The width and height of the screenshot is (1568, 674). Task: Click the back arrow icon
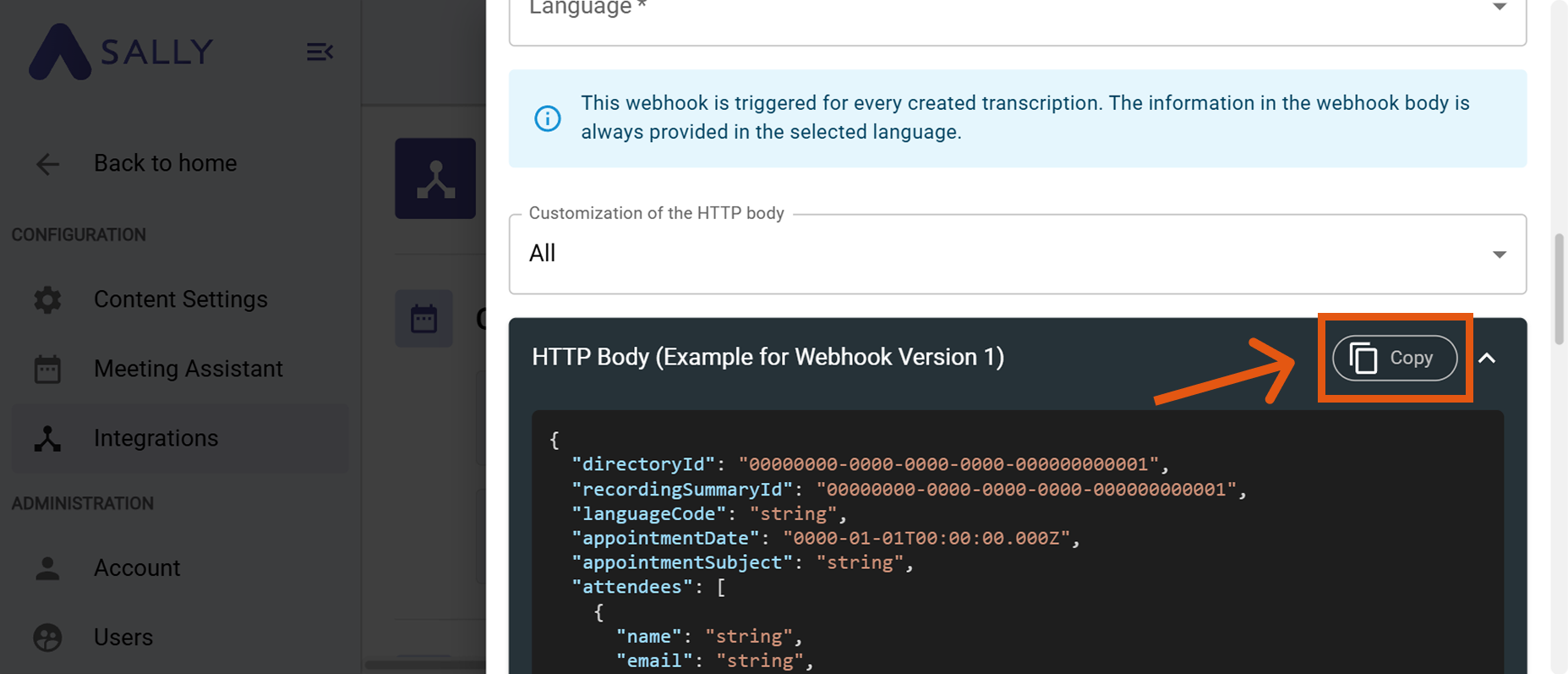(48, 163)
